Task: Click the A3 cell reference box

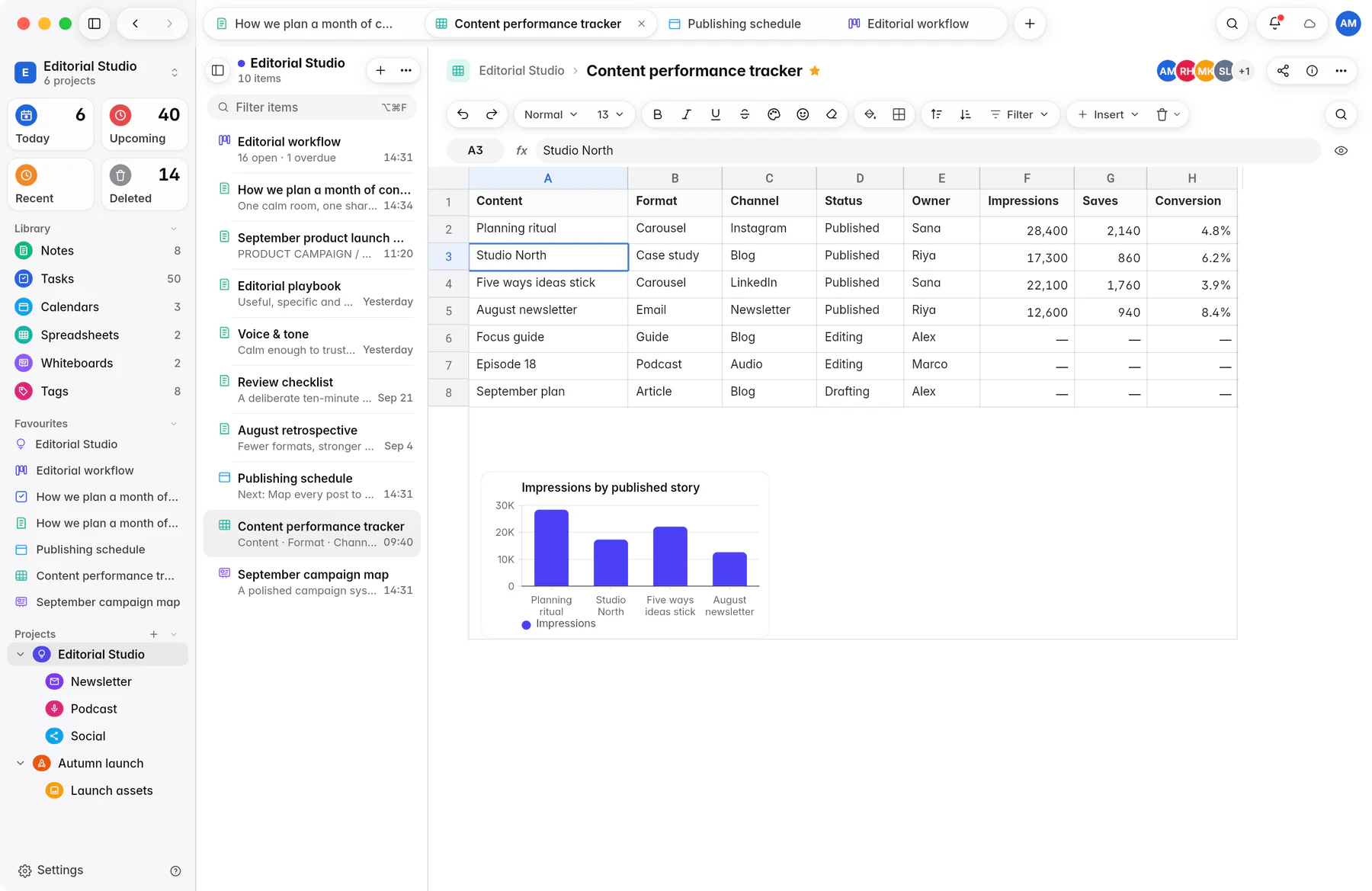Action: pyautogui.click(x=475, y=151)
